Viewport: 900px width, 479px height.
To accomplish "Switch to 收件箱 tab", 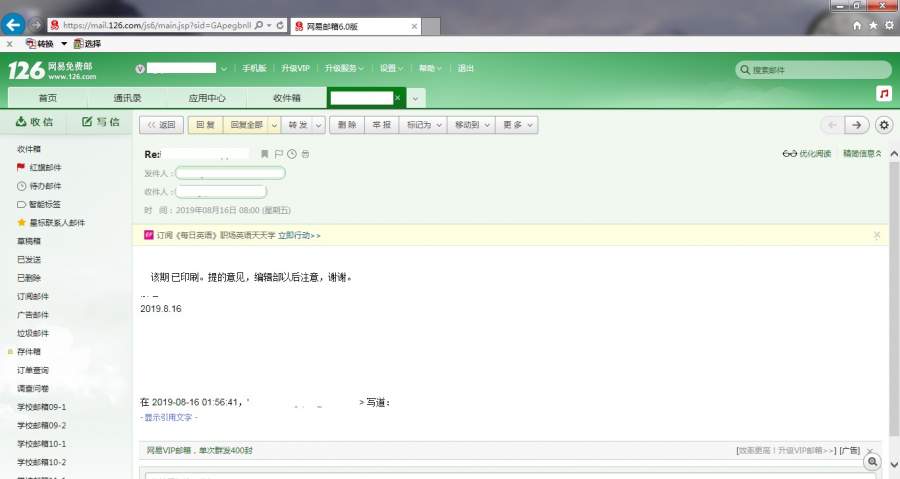I will [x=287, y=98].
